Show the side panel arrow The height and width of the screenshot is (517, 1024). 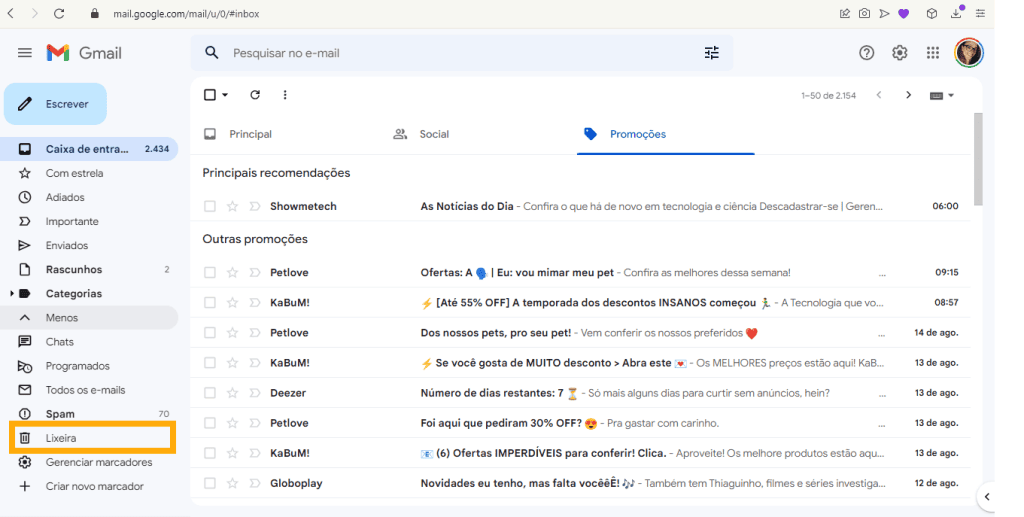(x=987, y=497)
